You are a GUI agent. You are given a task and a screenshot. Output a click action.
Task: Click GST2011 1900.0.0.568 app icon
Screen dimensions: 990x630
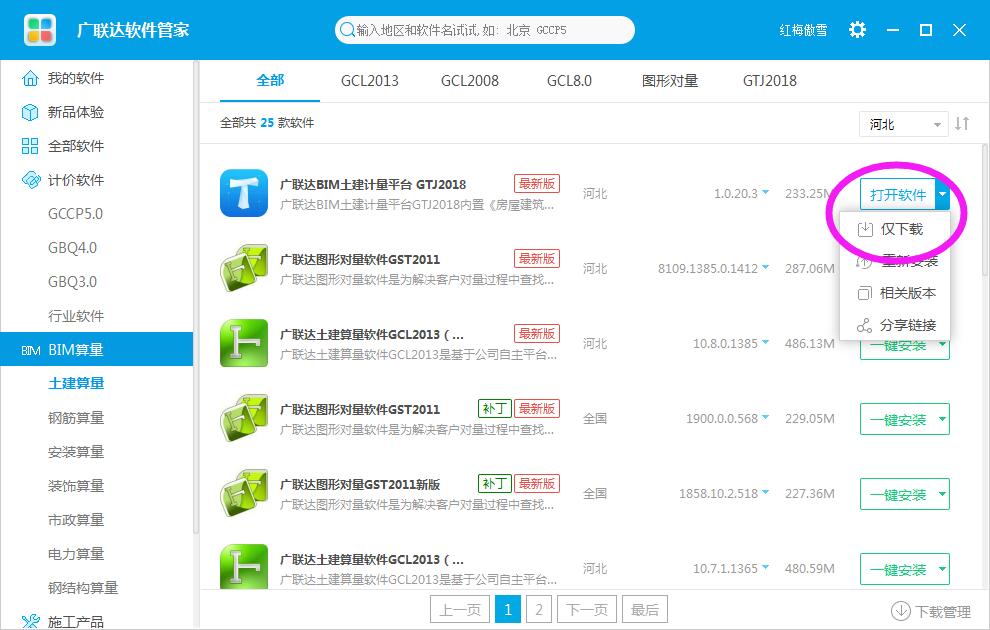pyautogui.click(x=244, y=419)
